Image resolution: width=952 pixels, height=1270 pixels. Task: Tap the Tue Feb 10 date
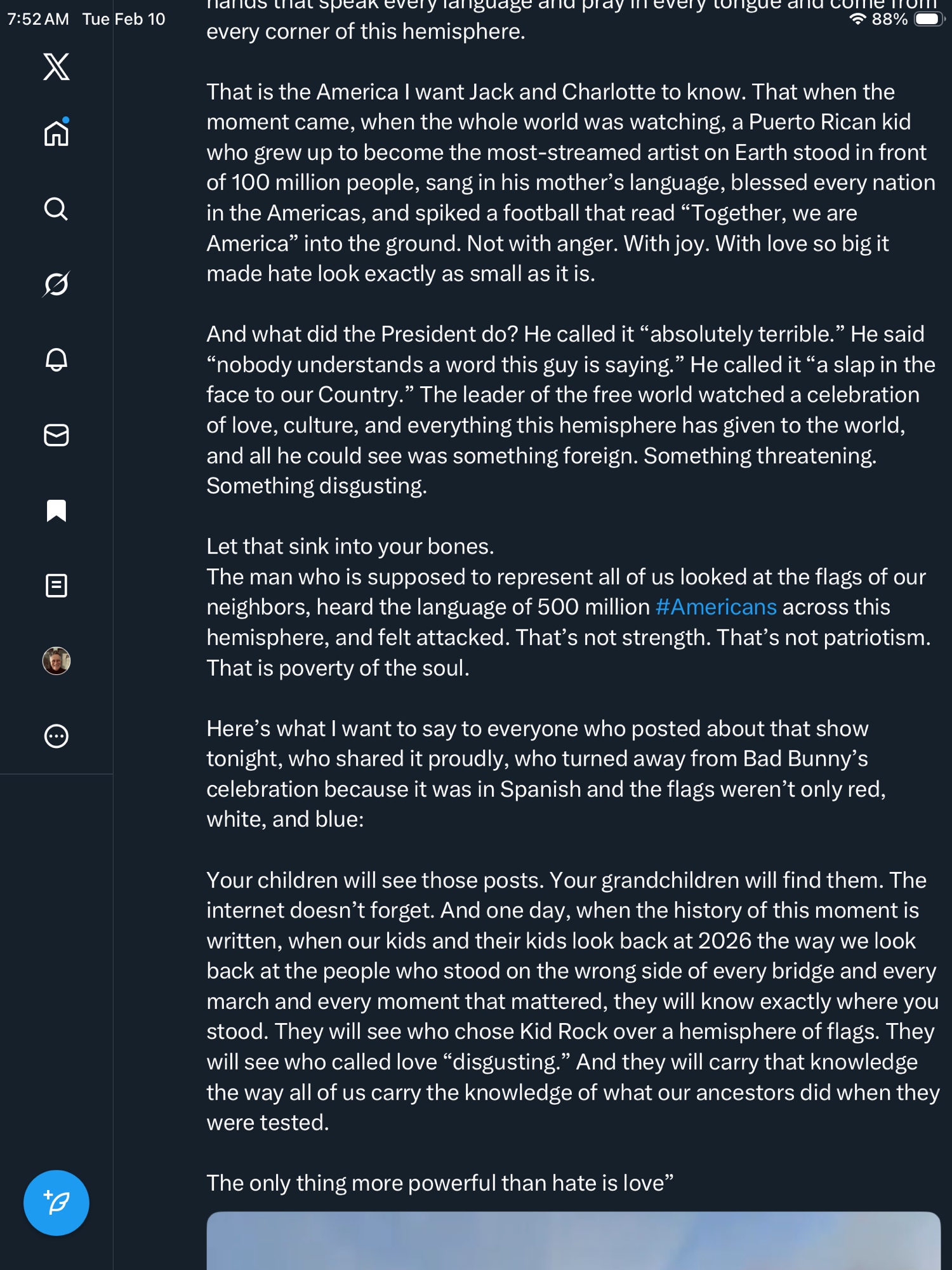tap(124, 19)
